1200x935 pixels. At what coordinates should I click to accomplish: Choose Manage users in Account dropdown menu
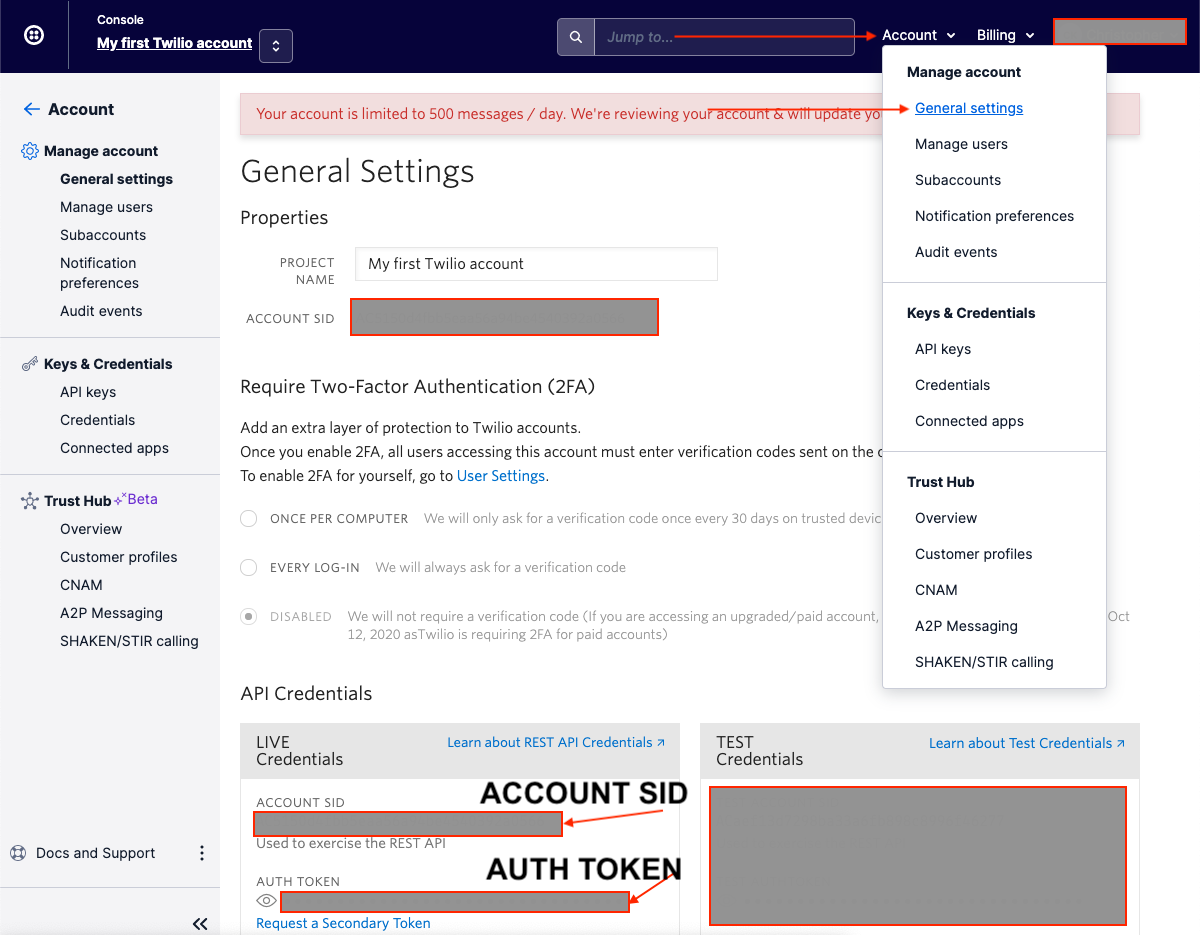[961, 144]
